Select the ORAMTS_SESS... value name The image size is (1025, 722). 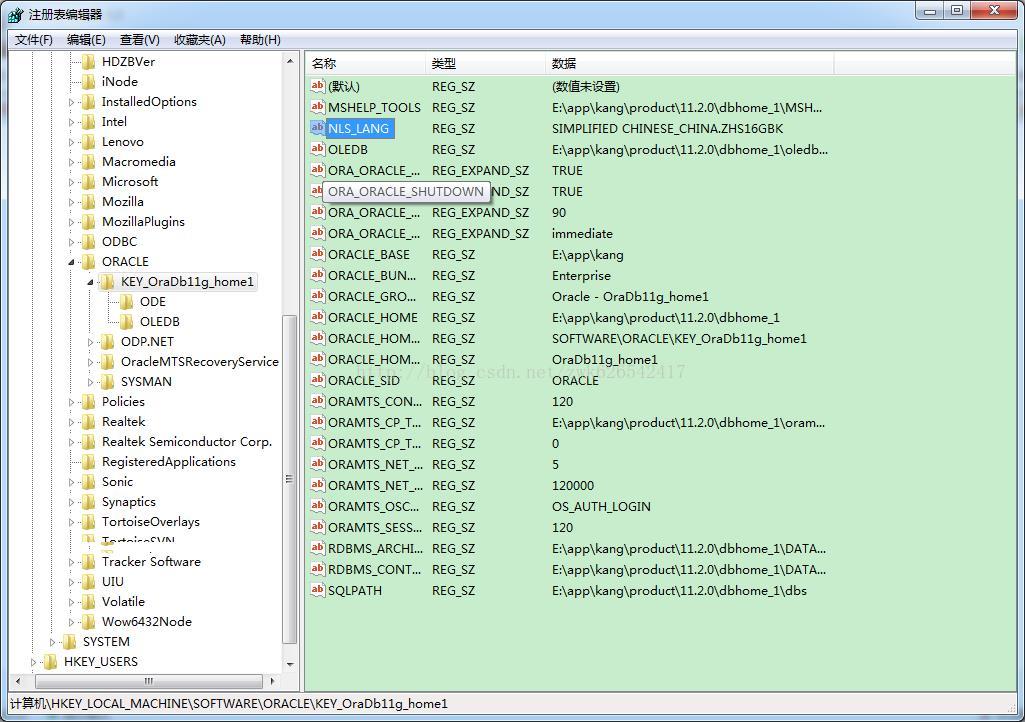pyautogui.click(x=375, y=527)
